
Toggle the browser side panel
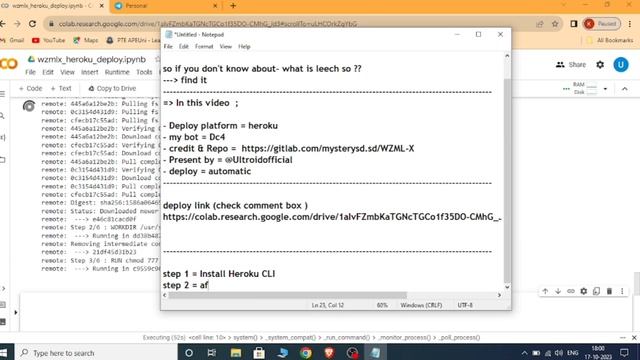tap(573, 24)
